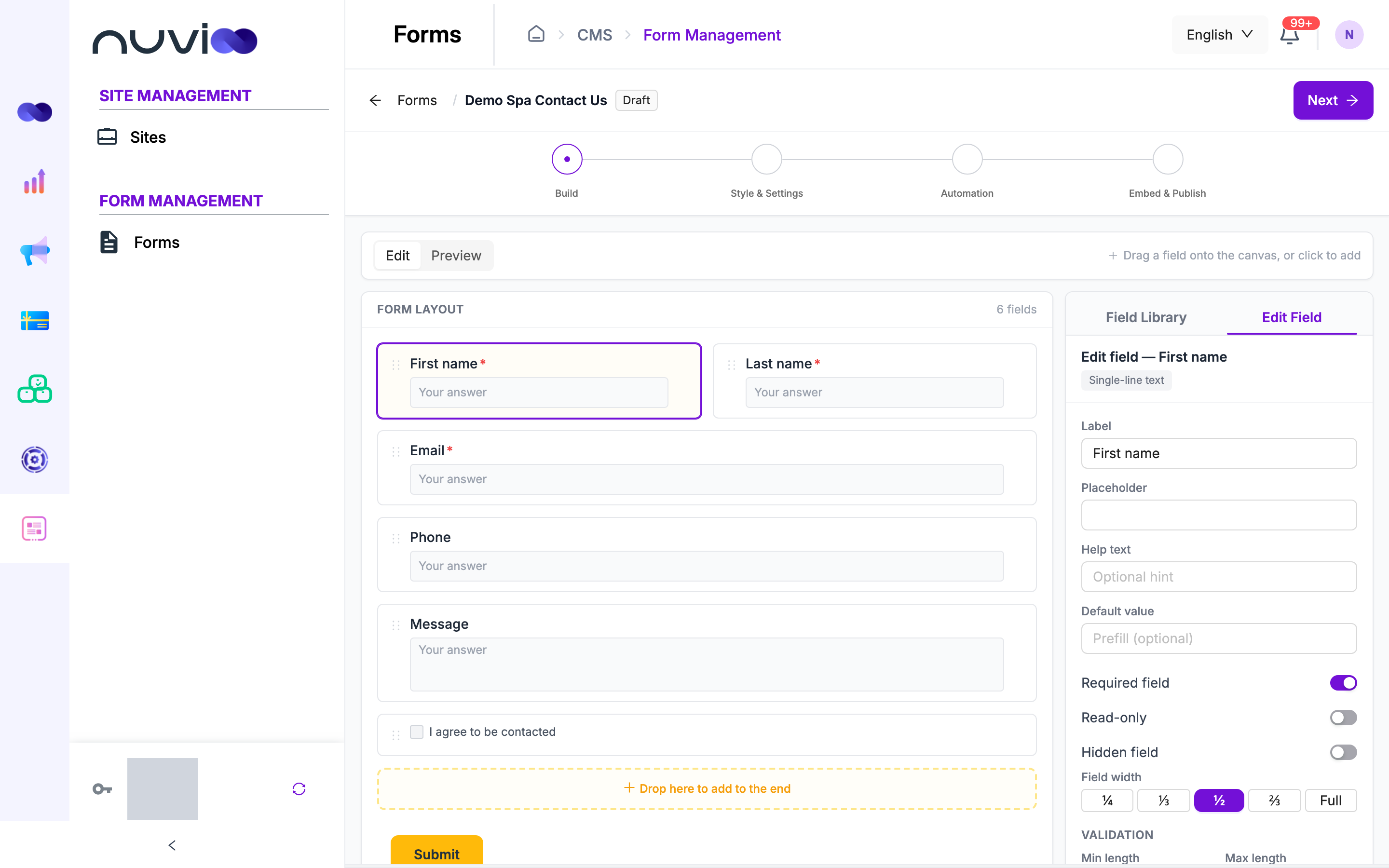
Task: Click the Next button
Action: click(1333, 100)
